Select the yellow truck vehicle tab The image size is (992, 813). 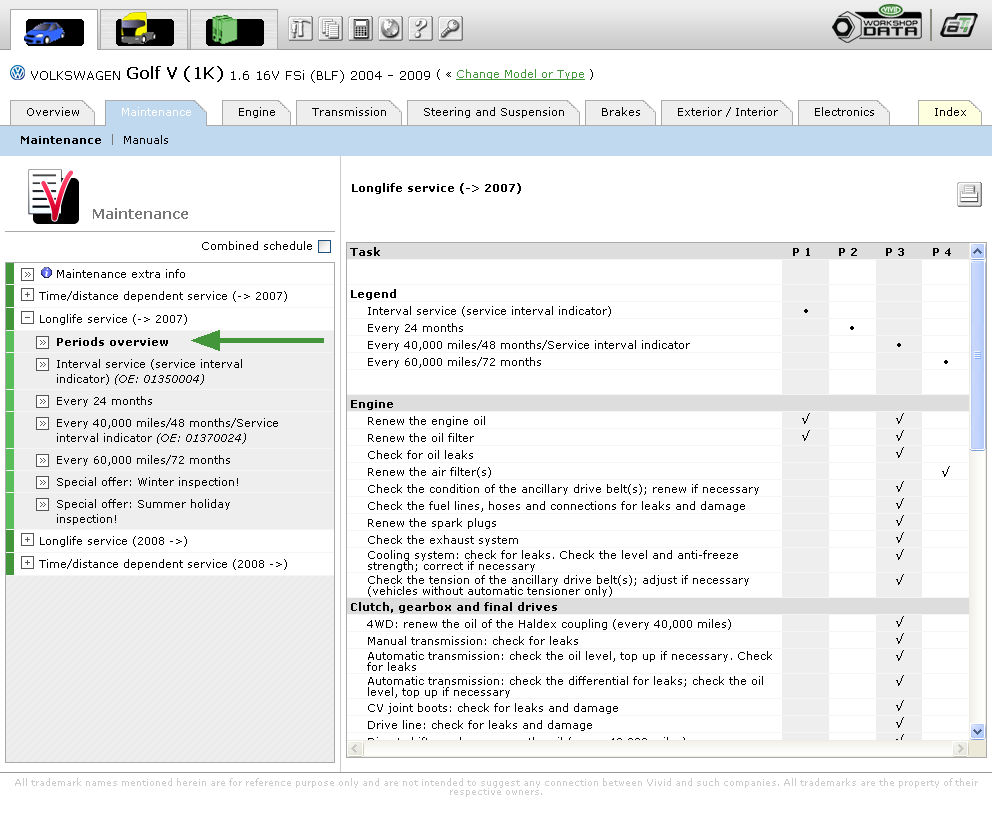(144, 30)
